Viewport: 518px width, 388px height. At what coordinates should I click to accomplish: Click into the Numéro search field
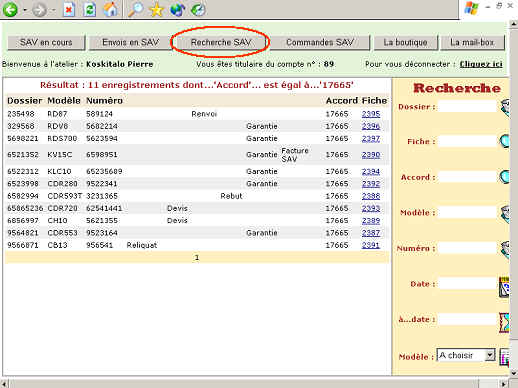tap(467, 248)
